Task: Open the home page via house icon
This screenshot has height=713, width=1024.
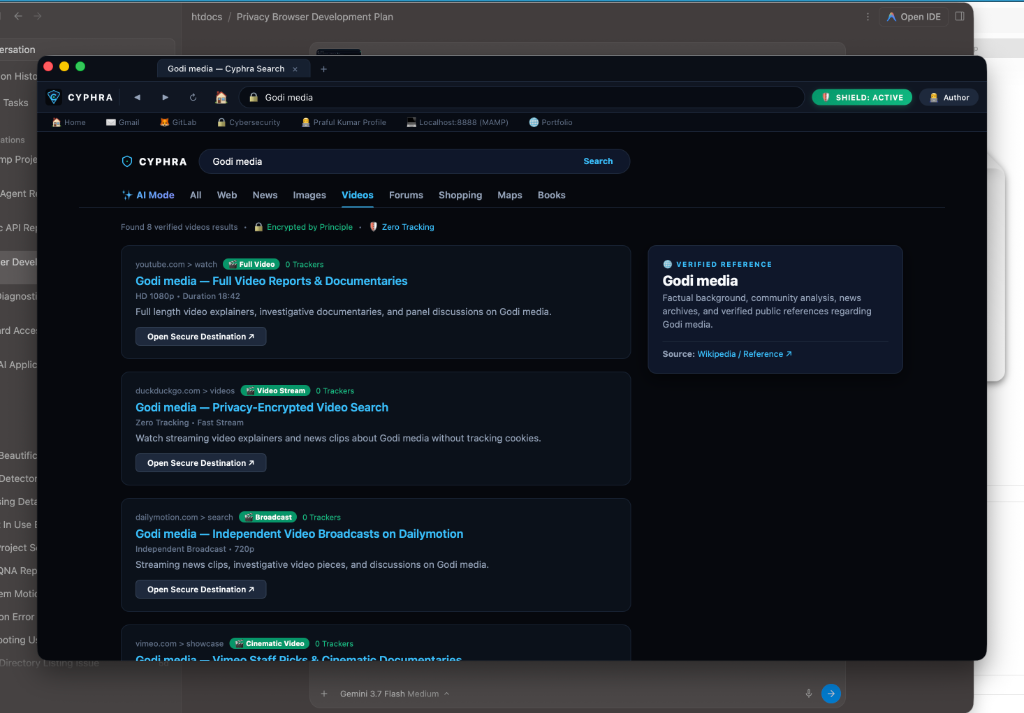Action: click(221, 97)
